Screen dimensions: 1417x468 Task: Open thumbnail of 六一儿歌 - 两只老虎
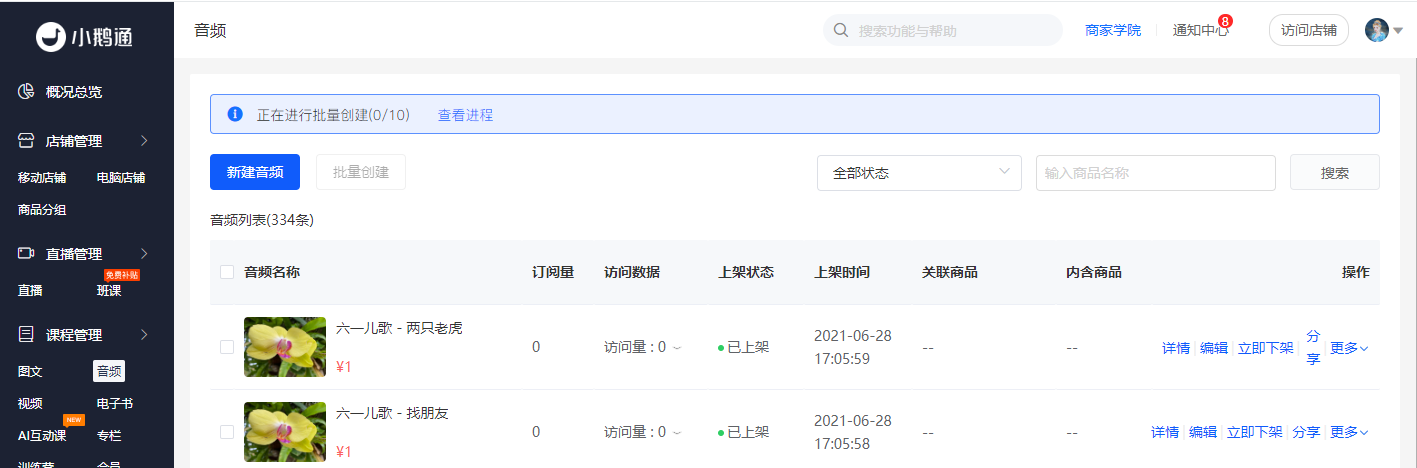[285, 347]
